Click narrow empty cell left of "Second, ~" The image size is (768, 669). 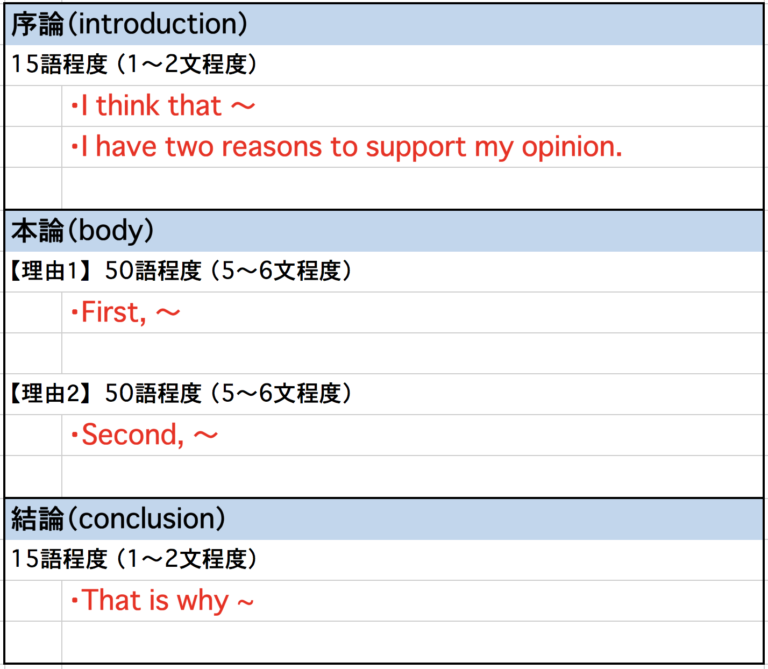[x=33, y=435]
